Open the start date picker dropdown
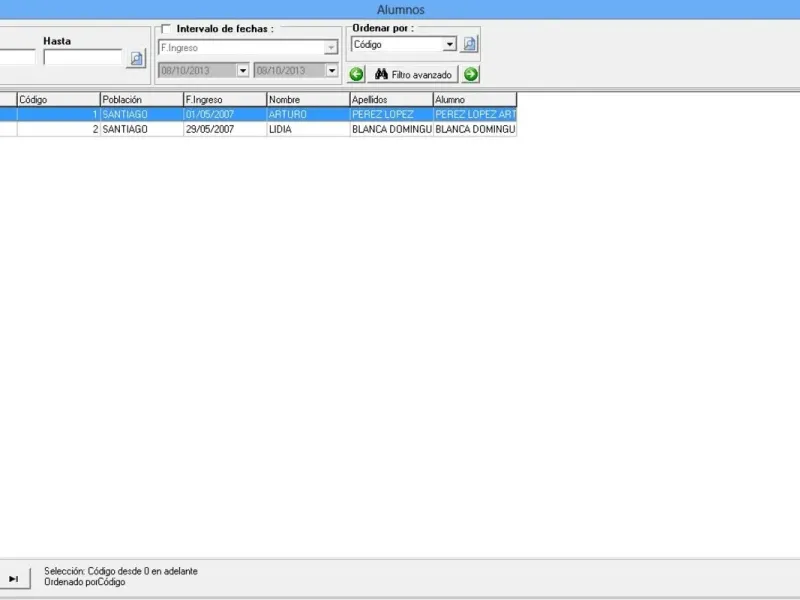The width and height of the screenshot is (800, 600). click(243, 70)
